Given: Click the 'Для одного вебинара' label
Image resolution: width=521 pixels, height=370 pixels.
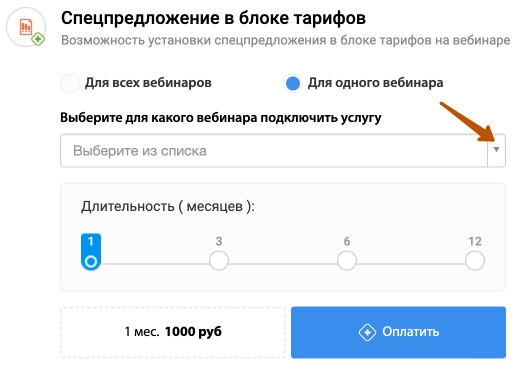Looking at the screenshot, I should (x=375, y=83).
